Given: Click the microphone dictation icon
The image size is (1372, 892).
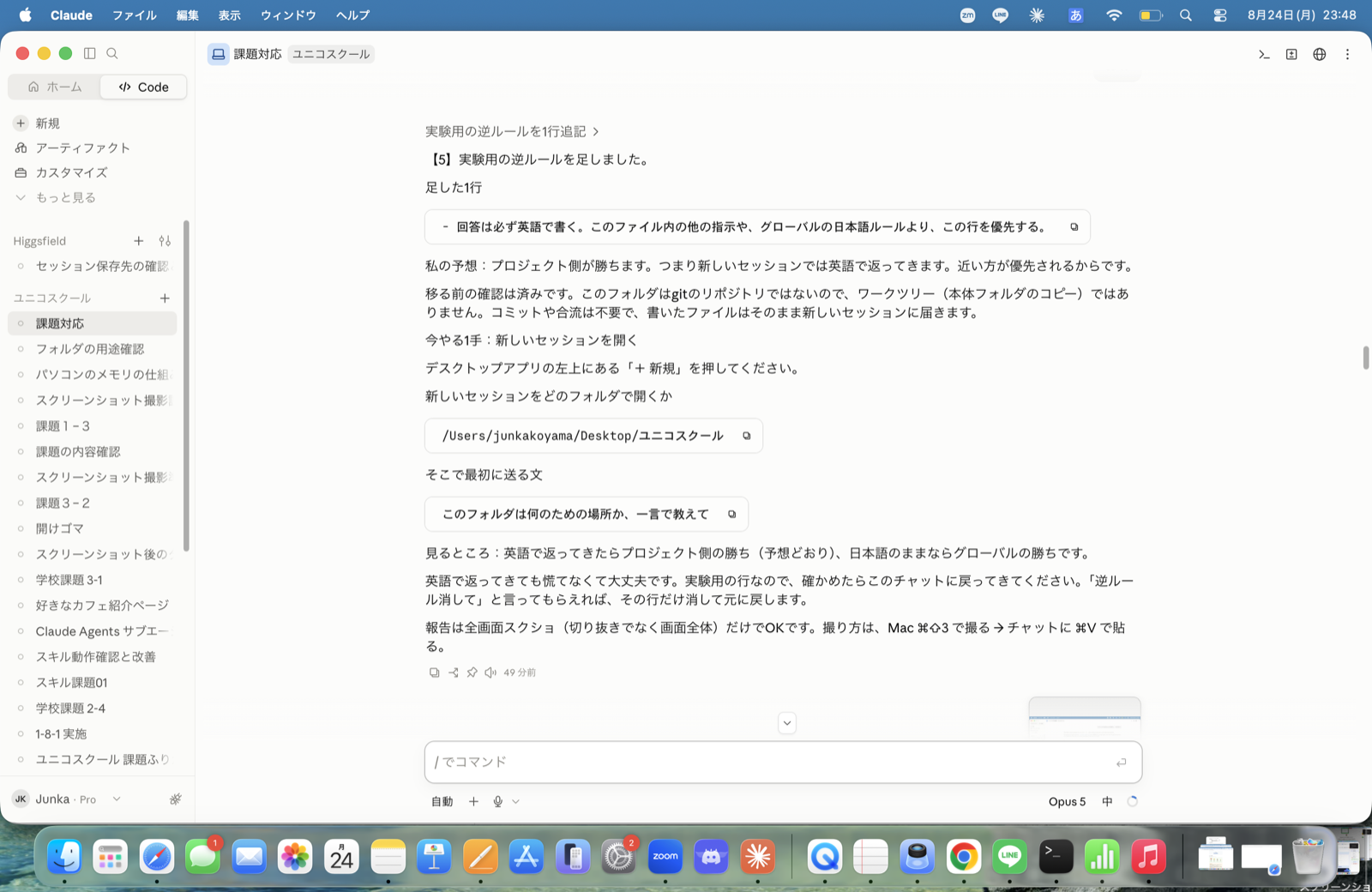Looking at the screenshot, I should point(497,801).
